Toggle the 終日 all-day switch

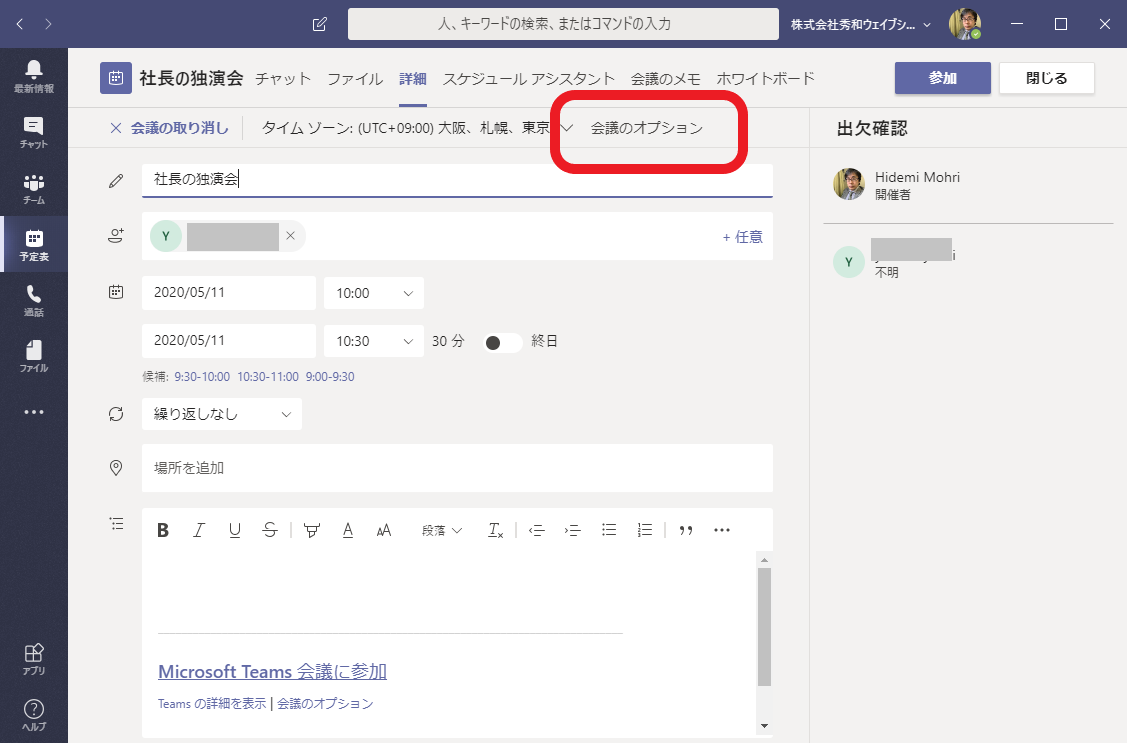tap(502, 341)
